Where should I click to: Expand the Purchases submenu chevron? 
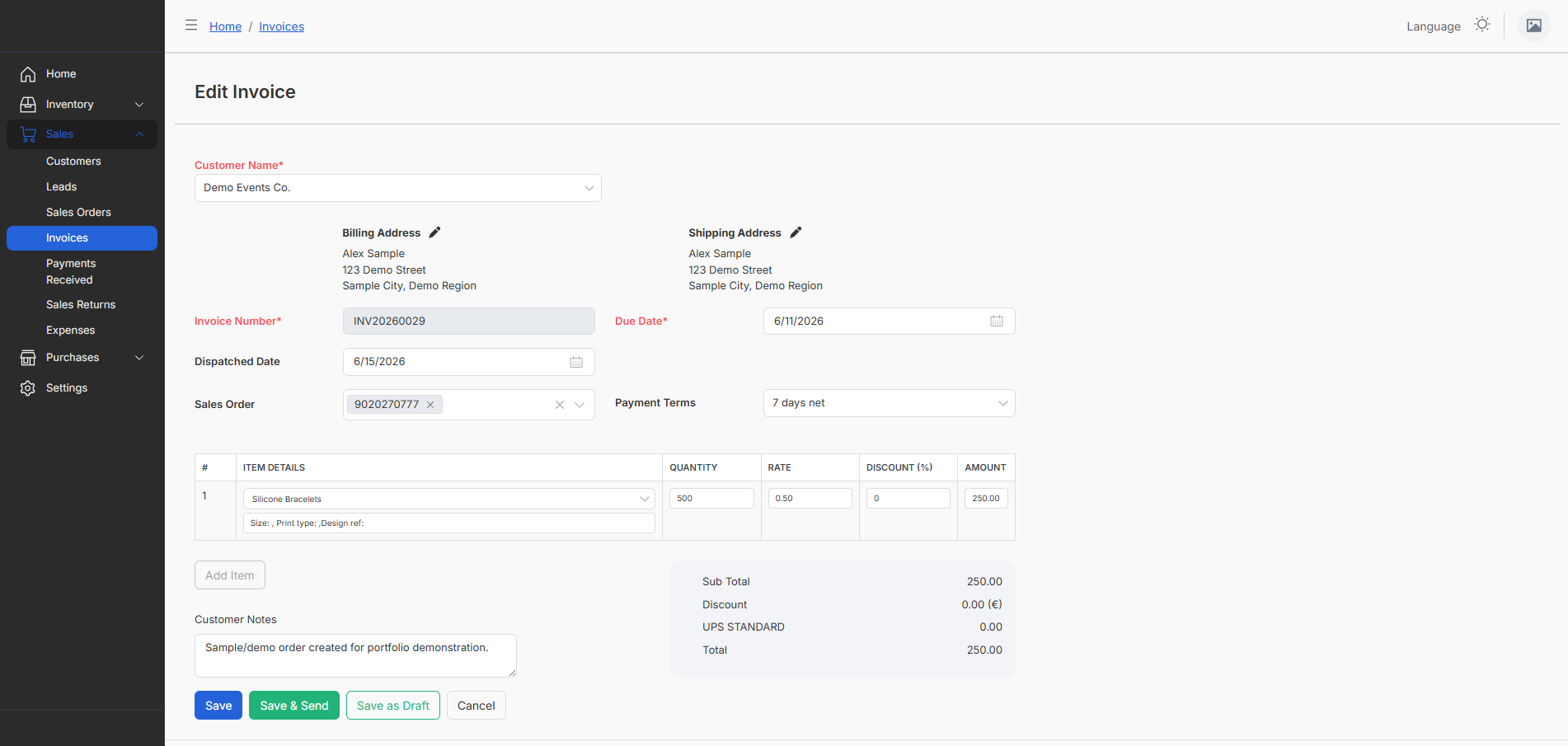point(139,358)
